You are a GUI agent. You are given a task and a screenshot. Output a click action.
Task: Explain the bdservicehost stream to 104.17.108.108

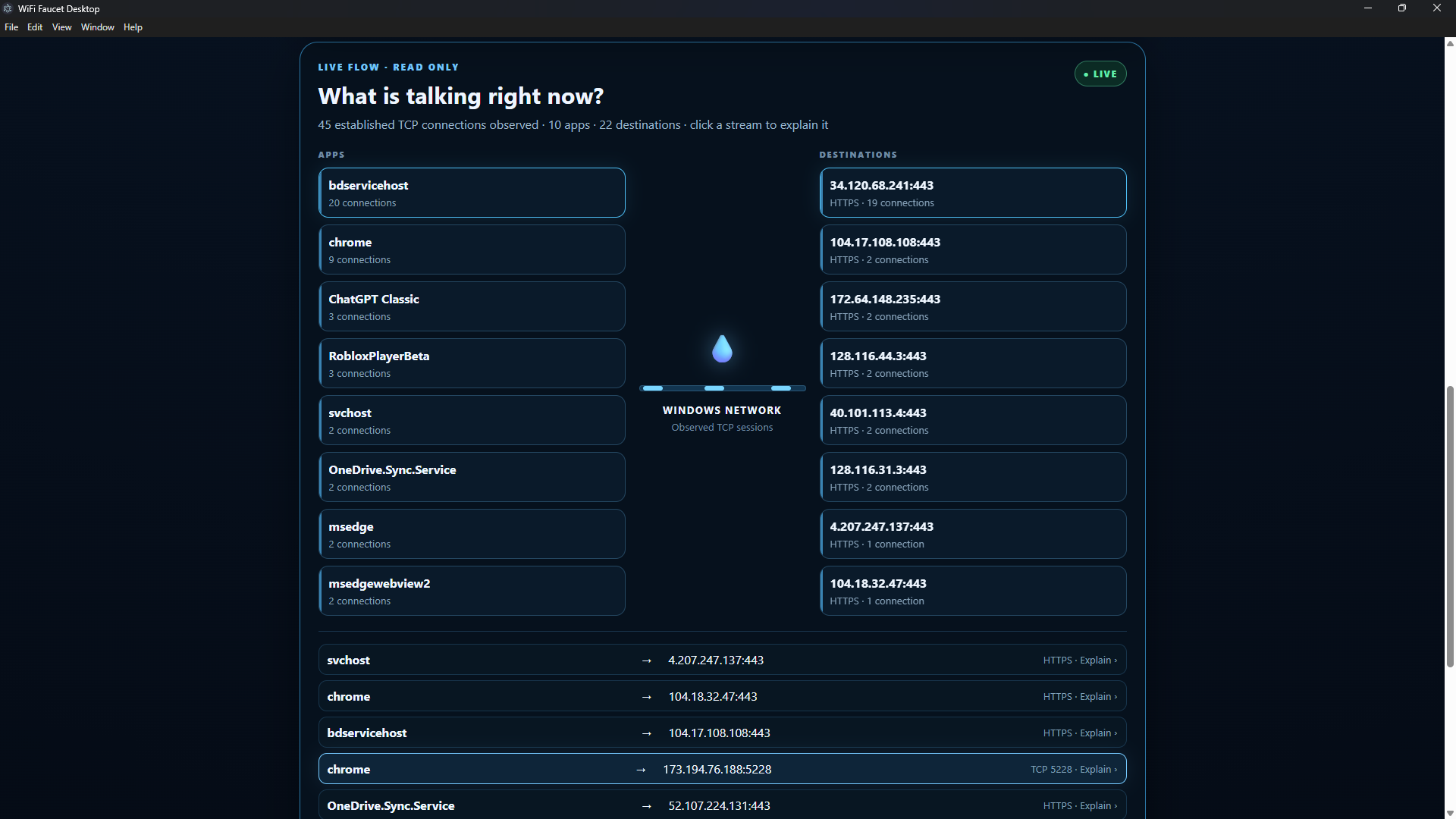[722, 733]
